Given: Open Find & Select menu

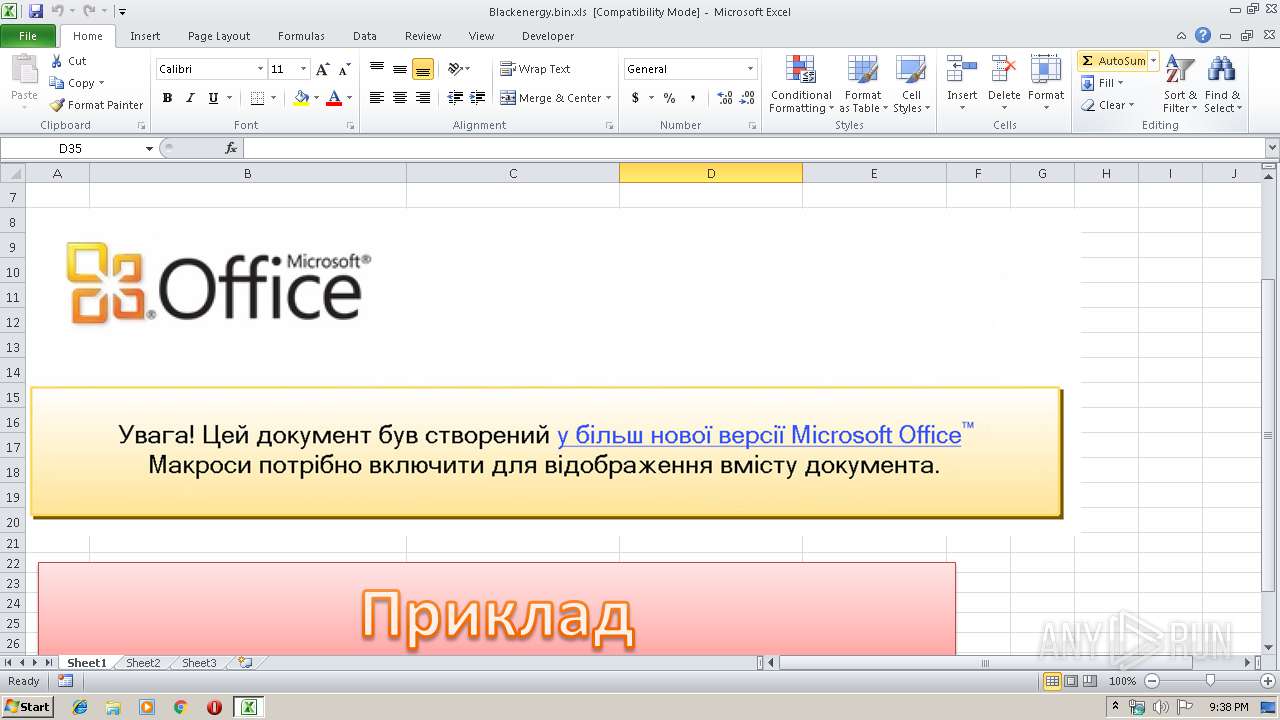Looking at the screenshot, I should [x=1222, y=85].
